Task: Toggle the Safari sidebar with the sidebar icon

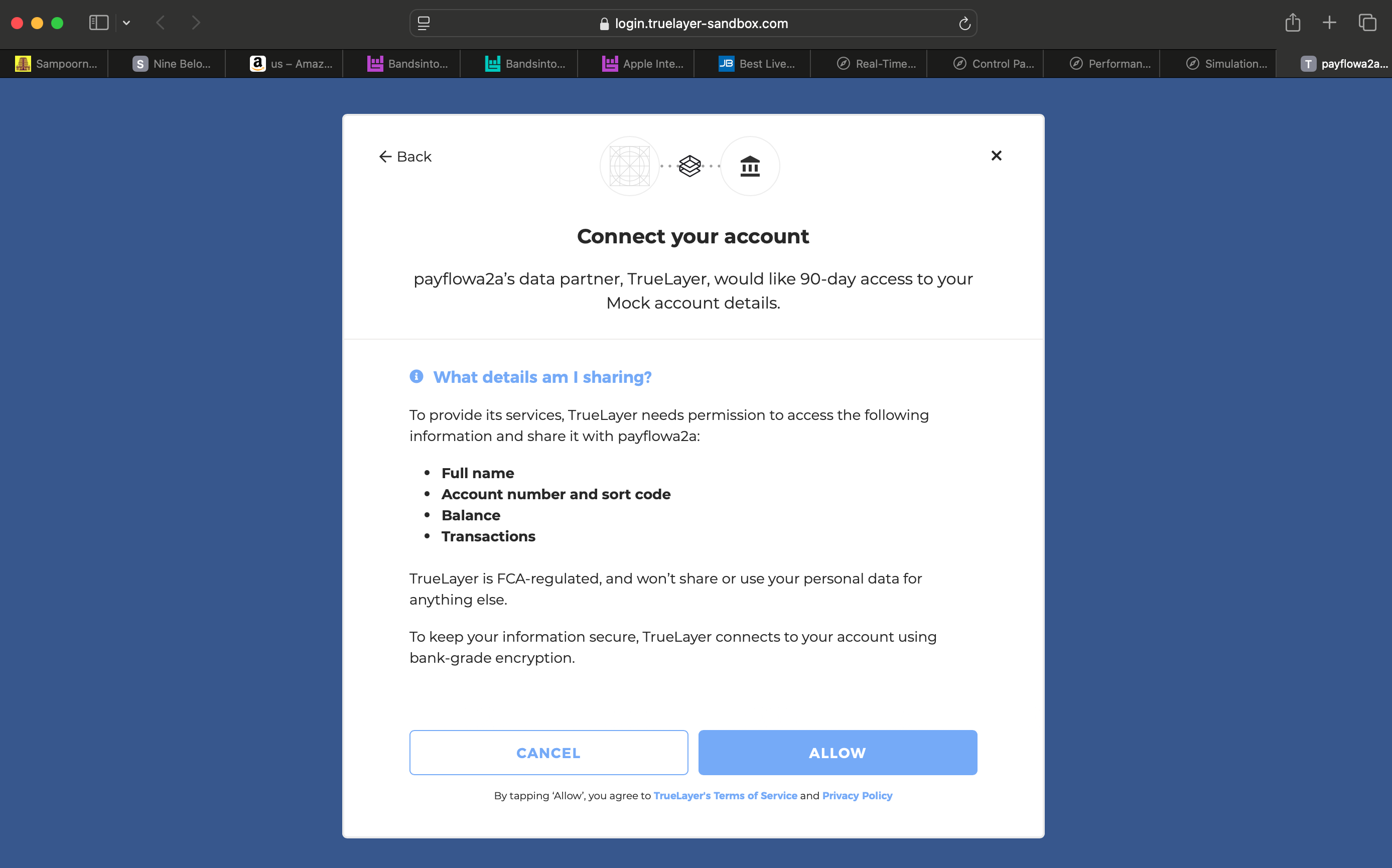Action: click(98, 23)
